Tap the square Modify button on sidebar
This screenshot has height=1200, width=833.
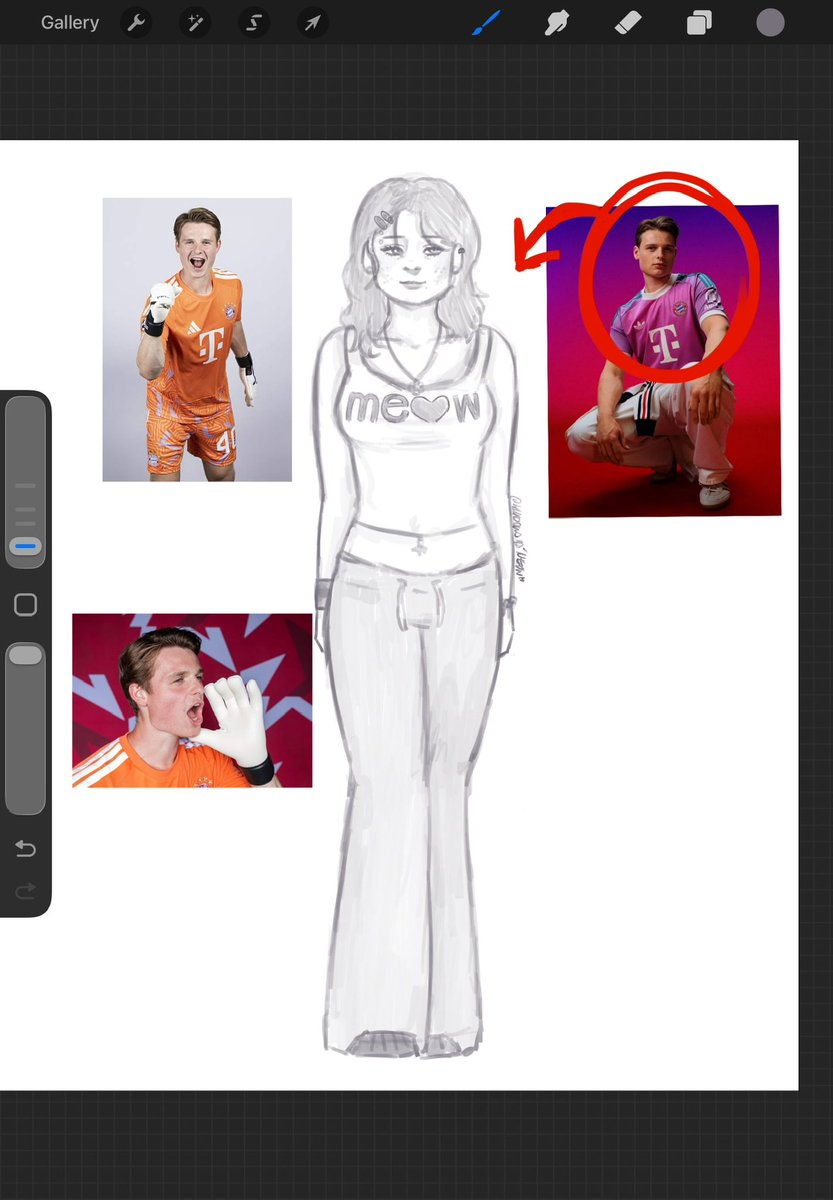(x=26, y=604)
